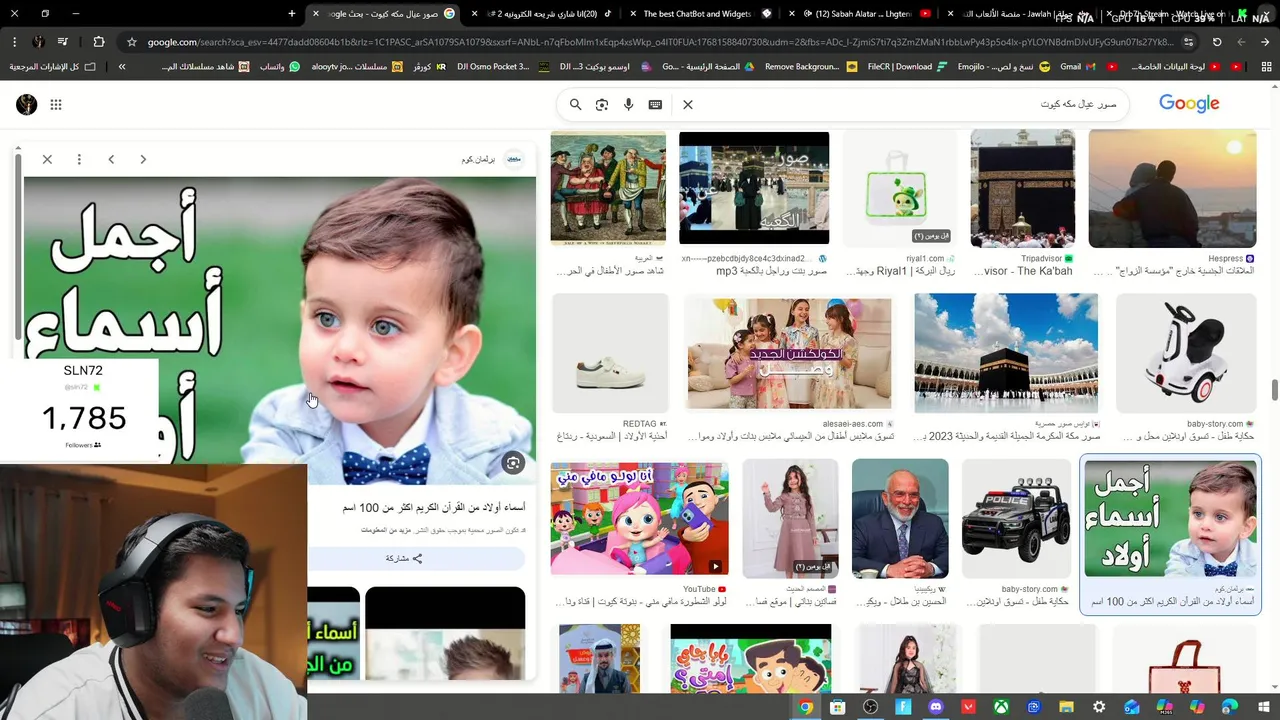The image size is (1280, 720).
Task: Expand the bookmarks overflow chevron
Action: tap(122, 66)
